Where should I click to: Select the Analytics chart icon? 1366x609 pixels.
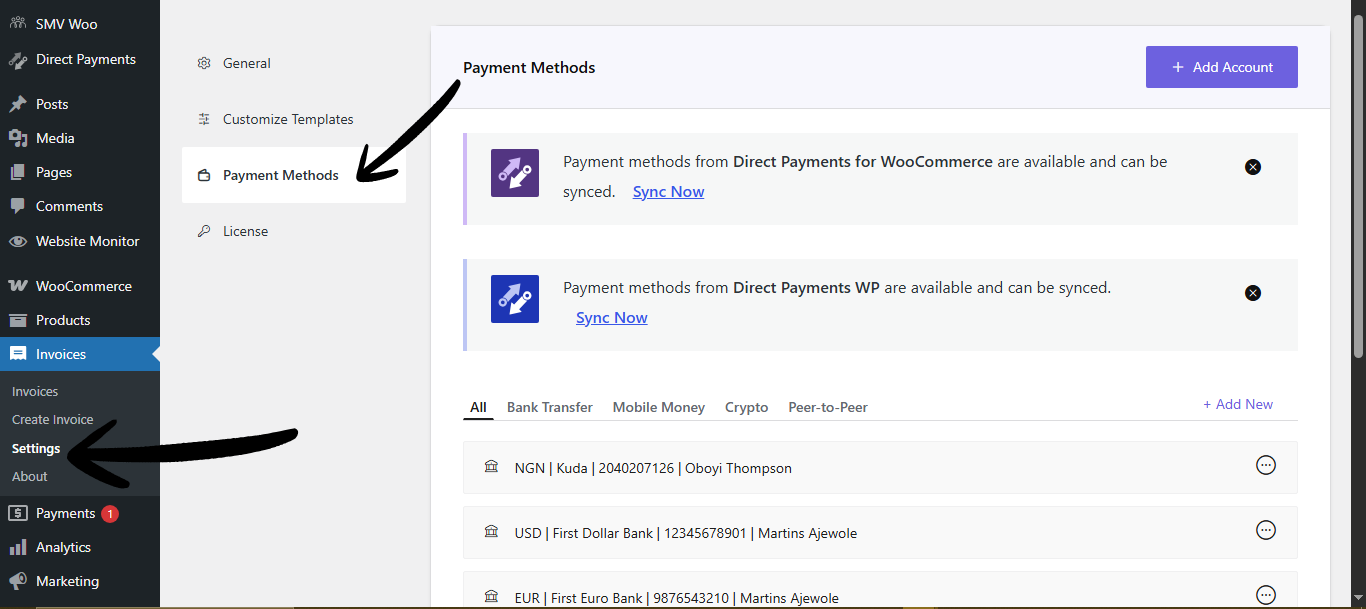17,547
